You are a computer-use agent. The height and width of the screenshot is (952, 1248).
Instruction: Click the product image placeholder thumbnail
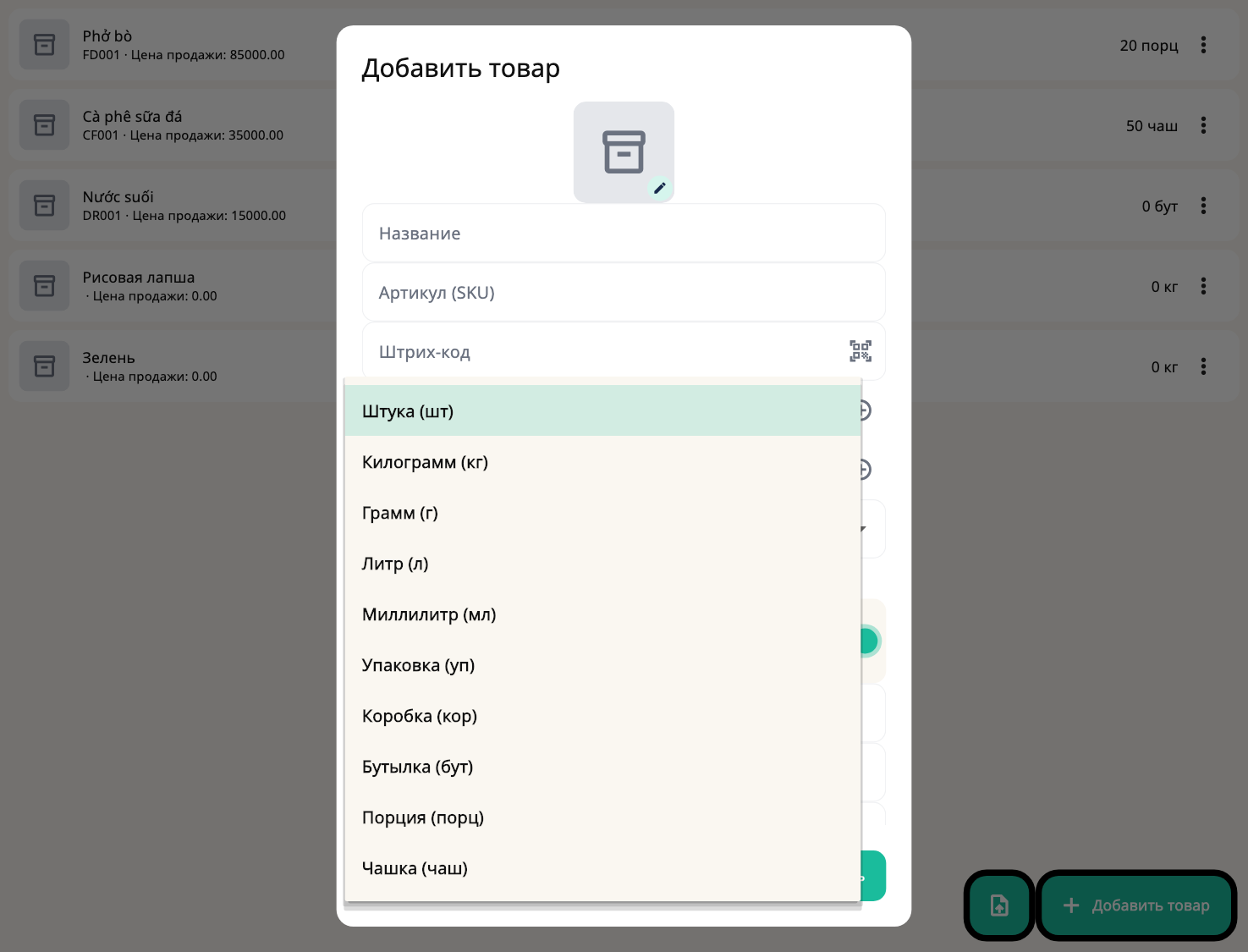coord(624,152)
